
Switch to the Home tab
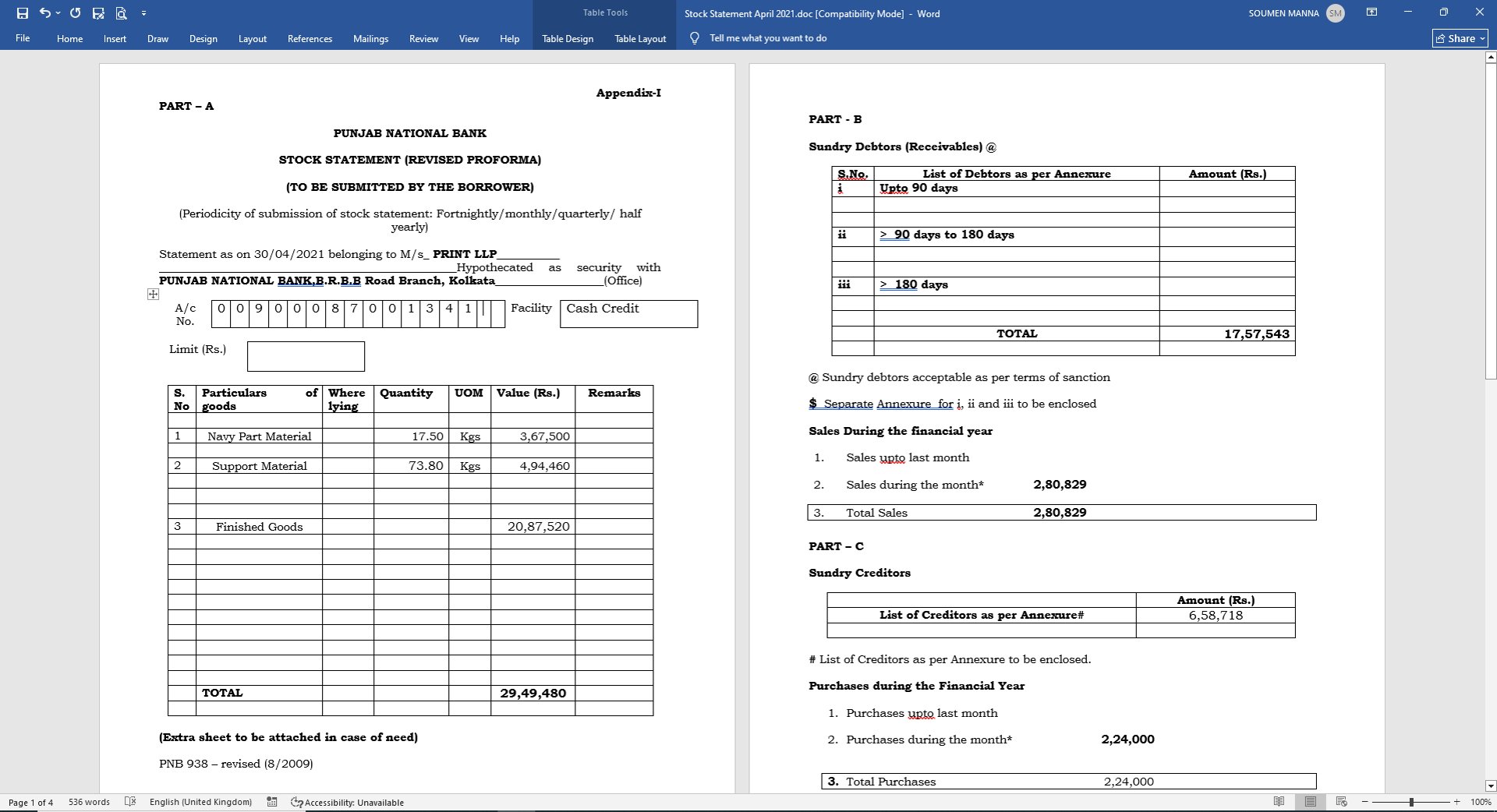[x=69, y=39]
